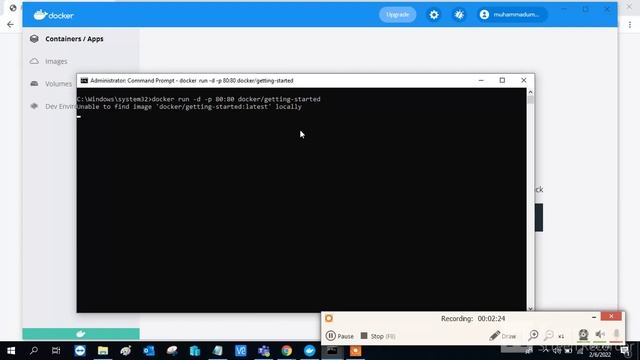The height and width of the screenshot is (360, 640).
Task: Toggle the recorder webcam capture
Action: [583, 335]
